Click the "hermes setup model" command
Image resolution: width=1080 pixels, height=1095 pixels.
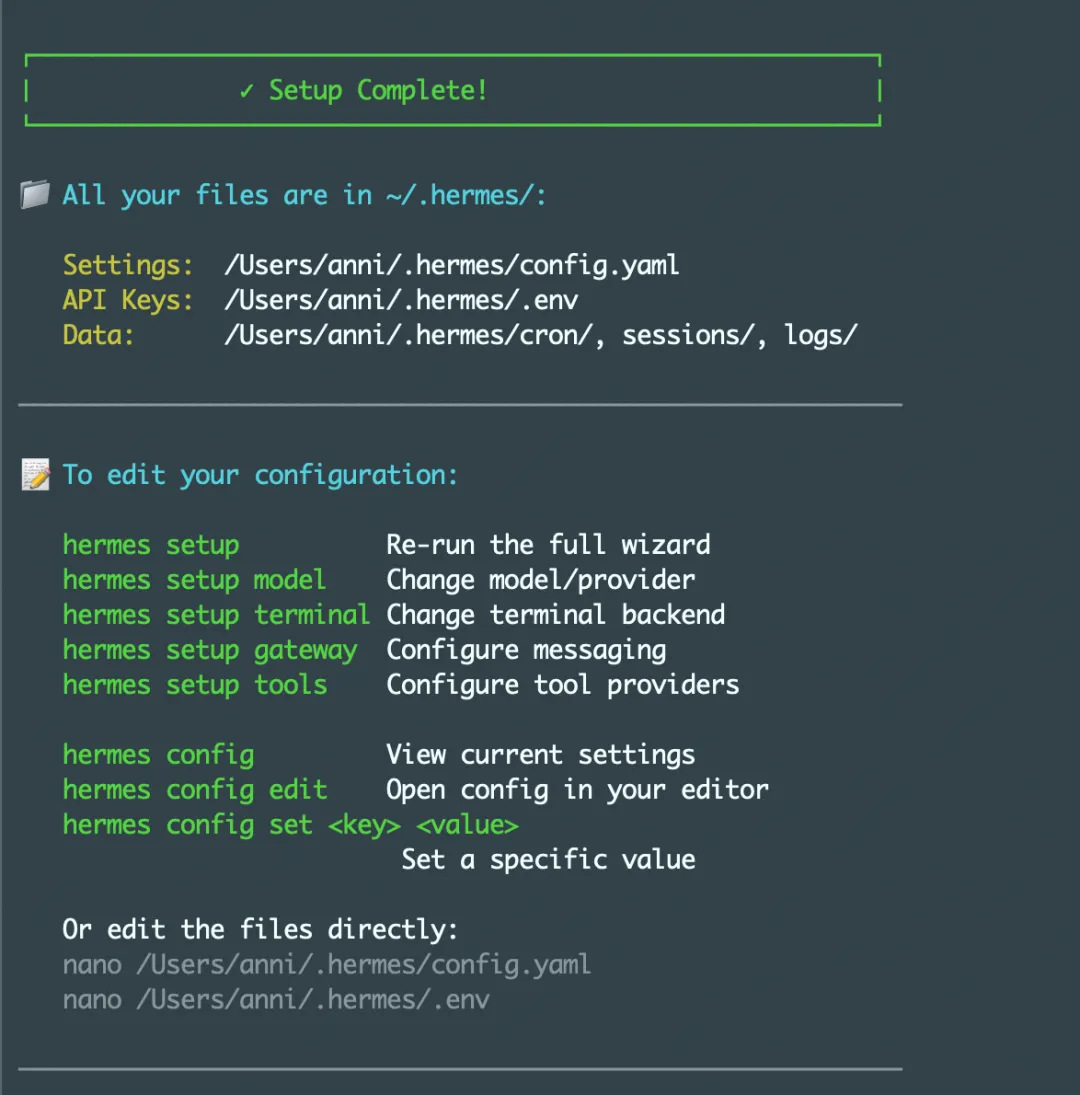tap(194, 580)
